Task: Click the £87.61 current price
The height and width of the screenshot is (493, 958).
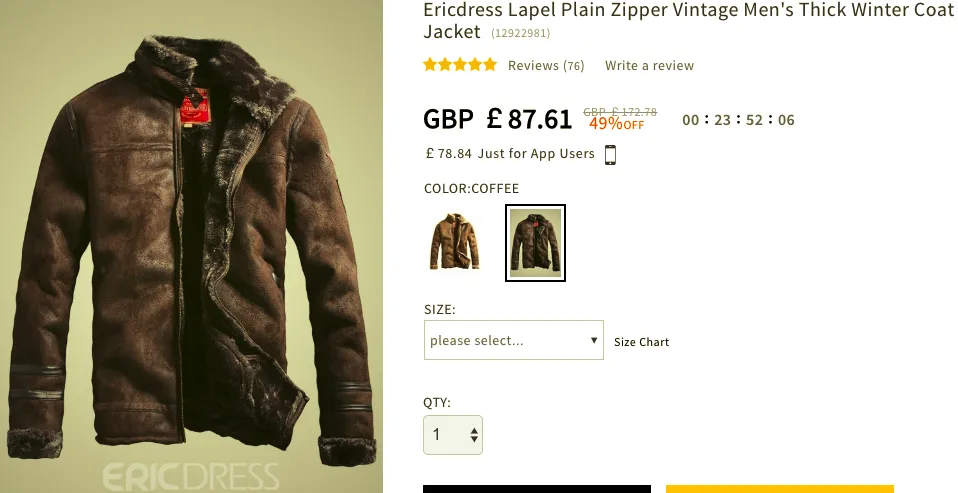Action: [x=529, y=120]
